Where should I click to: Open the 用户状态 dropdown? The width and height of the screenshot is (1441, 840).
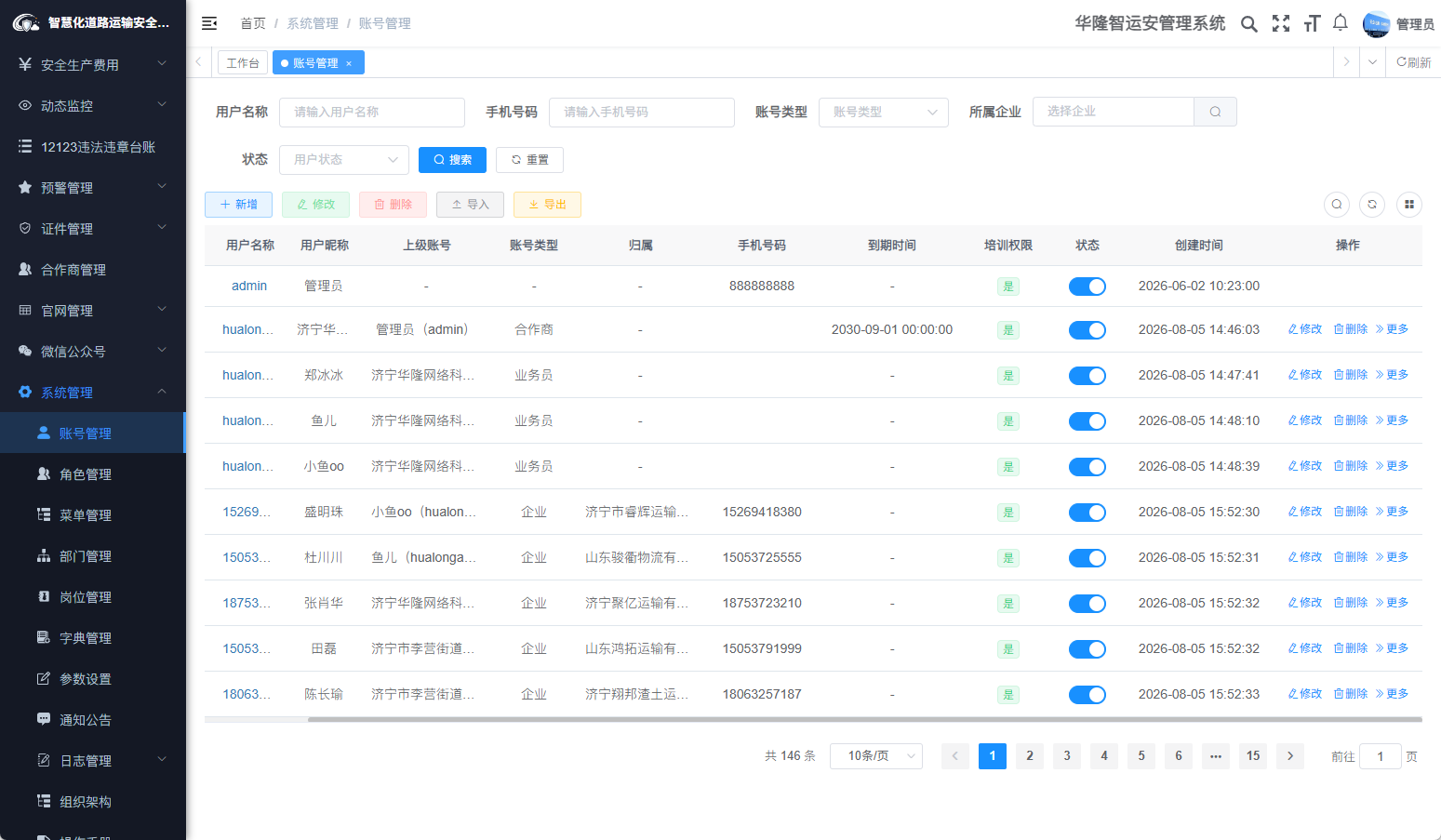[x=344, y=160]
